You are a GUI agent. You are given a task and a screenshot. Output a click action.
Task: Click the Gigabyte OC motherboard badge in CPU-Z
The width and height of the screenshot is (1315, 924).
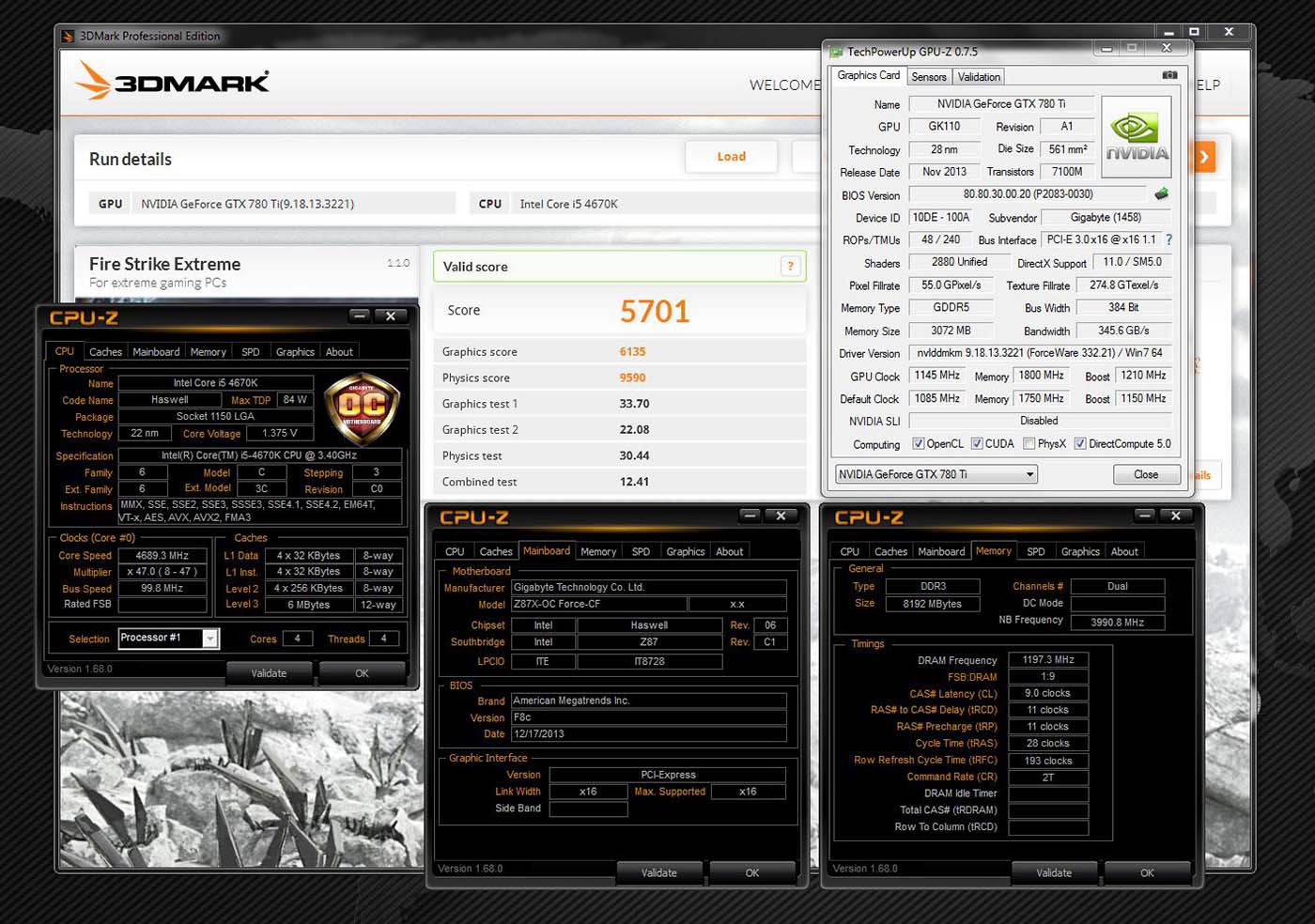tap(362, 408)
